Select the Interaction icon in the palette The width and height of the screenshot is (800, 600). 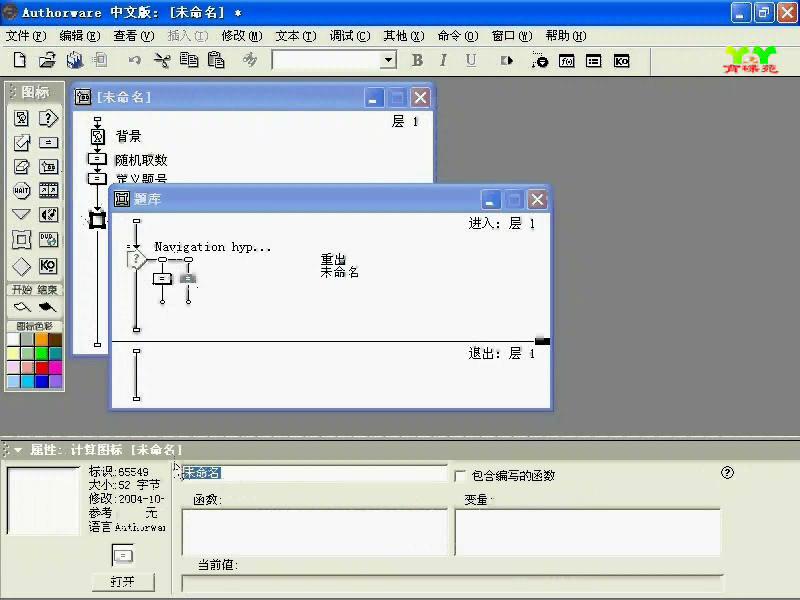pos(48,118)
